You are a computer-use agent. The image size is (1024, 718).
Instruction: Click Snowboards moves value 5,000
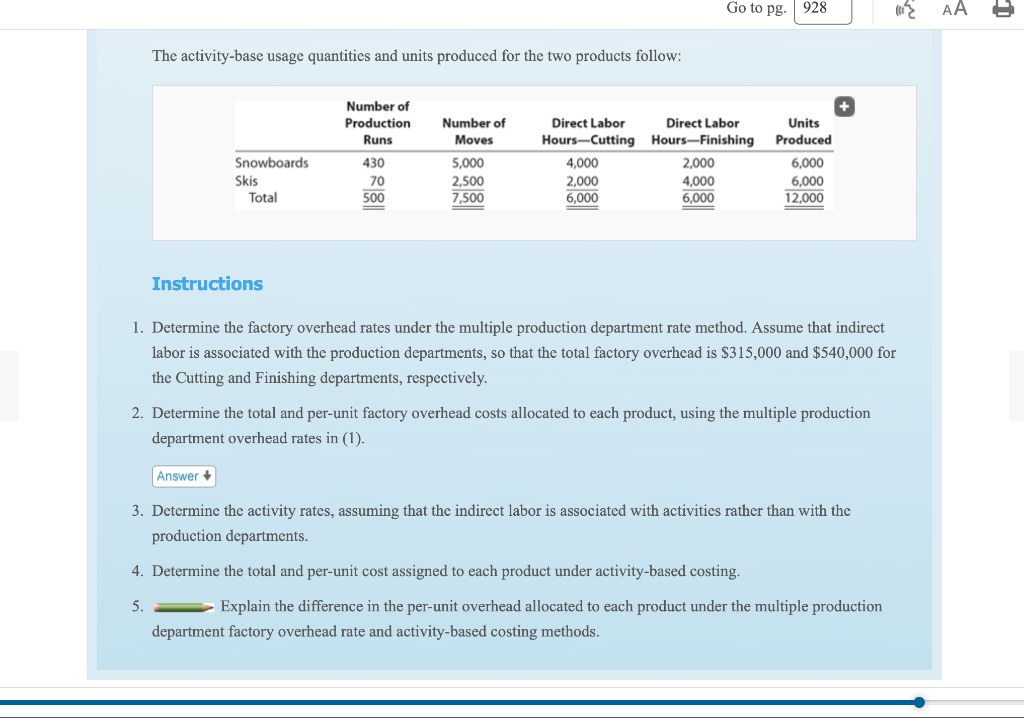click(x=468, y=163)
